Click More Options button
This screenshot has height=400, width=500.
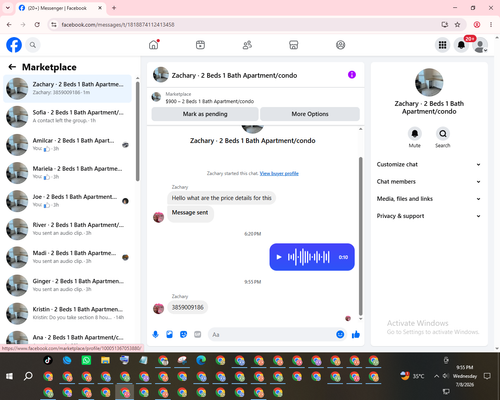310,114
